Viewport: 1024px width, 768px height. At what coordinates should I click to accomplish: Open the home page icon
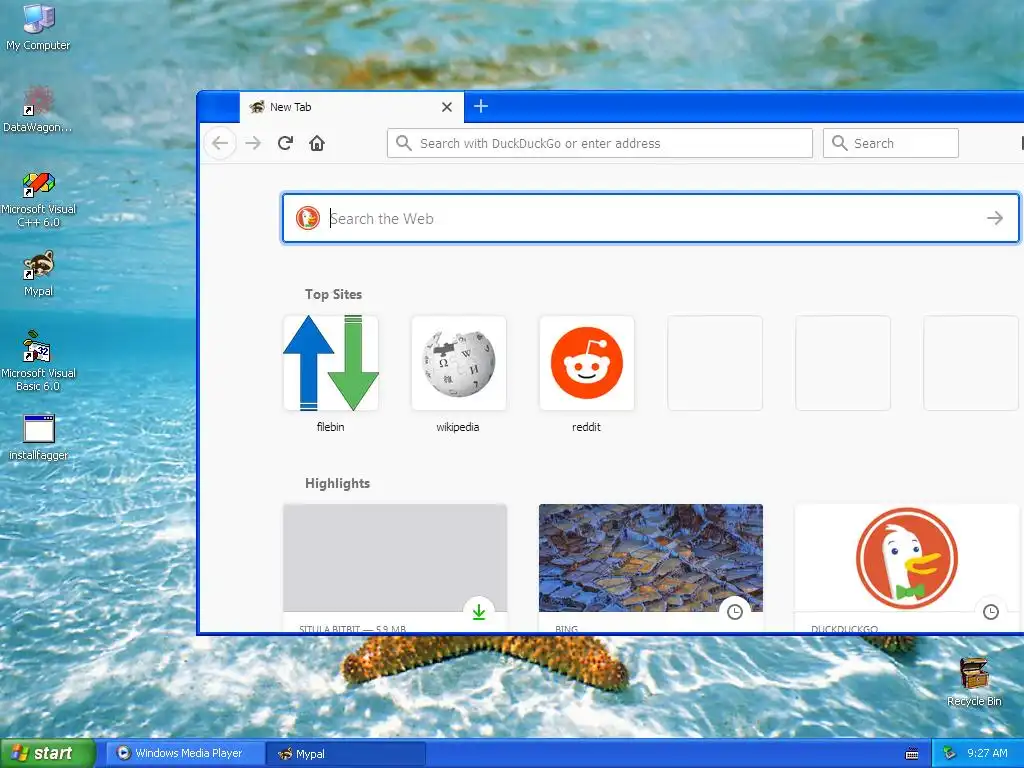(317, 143)
